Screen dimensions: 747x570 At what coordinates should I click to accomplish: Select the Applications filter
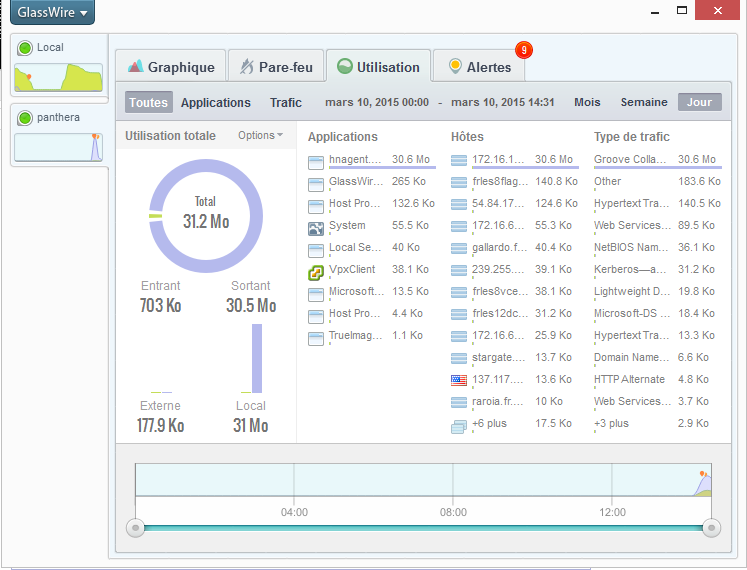tap(215, 102)
